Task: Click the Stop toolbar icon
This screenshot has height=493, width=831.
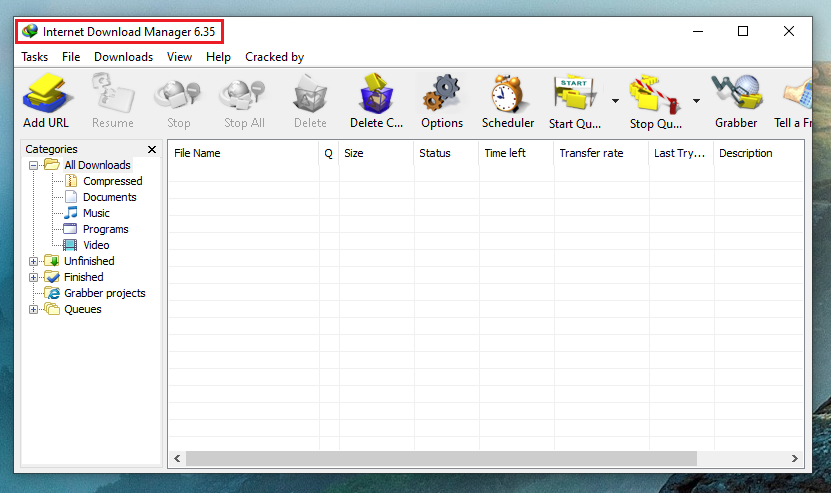Action: tap(178, 94)
